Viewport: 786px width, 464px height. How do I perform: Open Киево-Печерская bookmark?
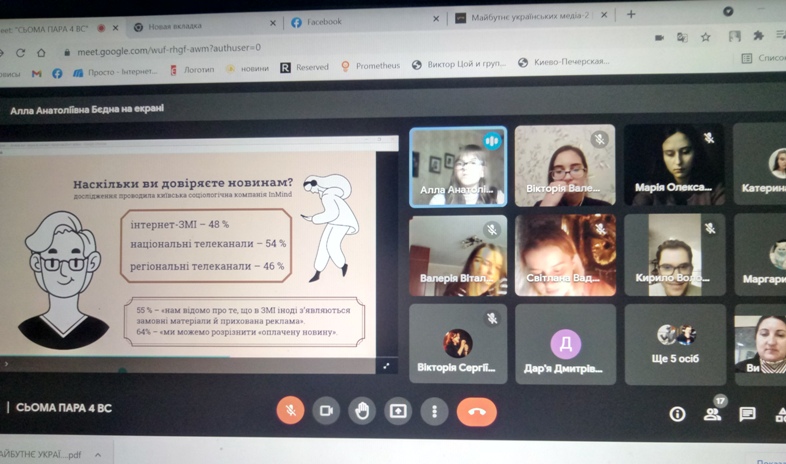(x=564, y=62)
